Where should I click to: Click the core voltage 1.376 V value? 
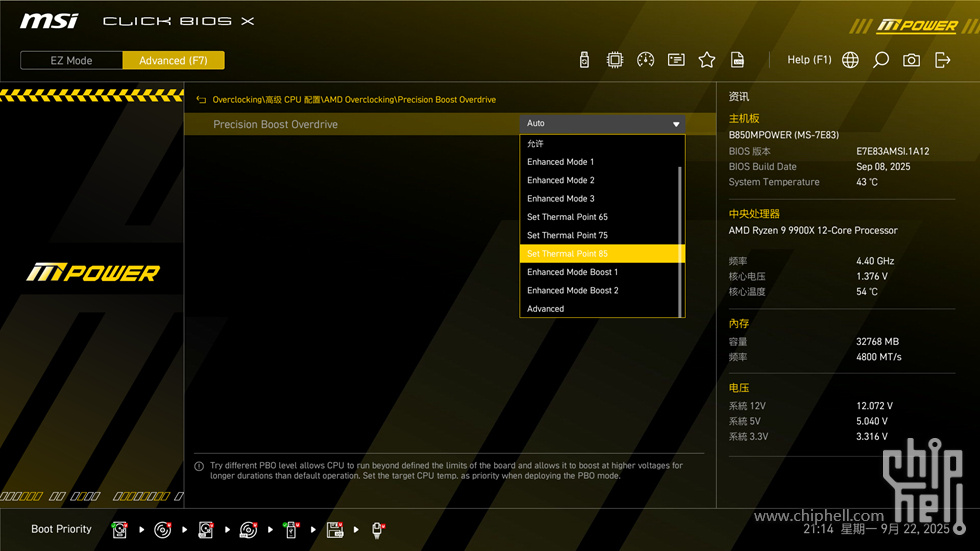coord(871,276)
